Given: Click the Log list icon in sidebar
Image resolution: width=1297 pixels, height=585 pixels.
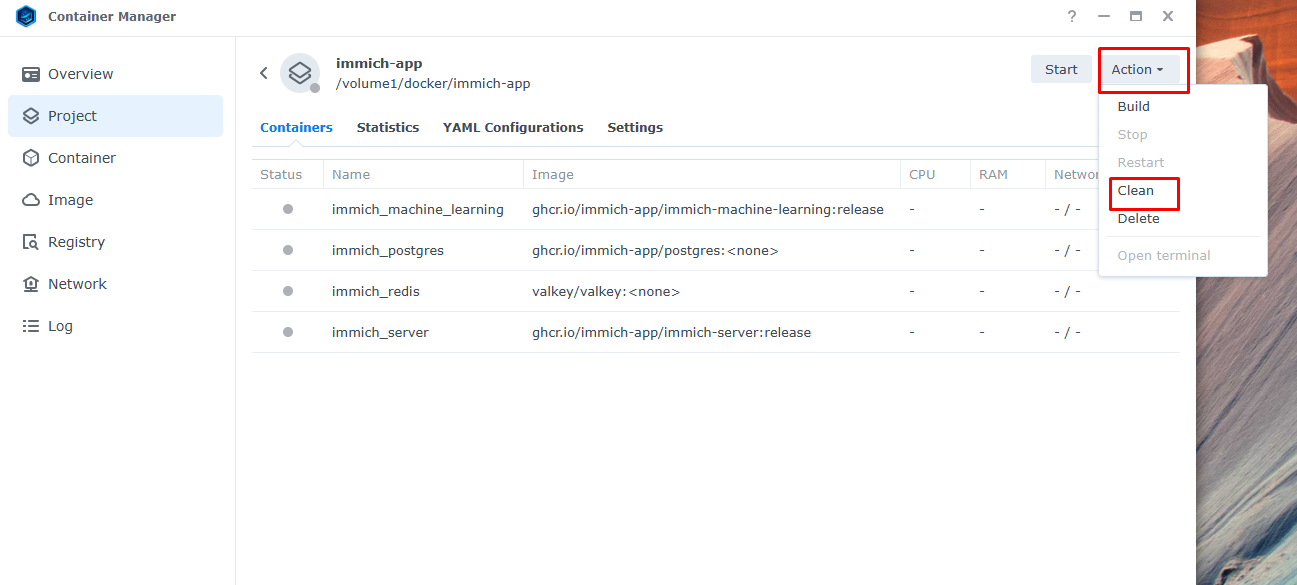Looking at the screenshot, I should click(x=31, y=326).
